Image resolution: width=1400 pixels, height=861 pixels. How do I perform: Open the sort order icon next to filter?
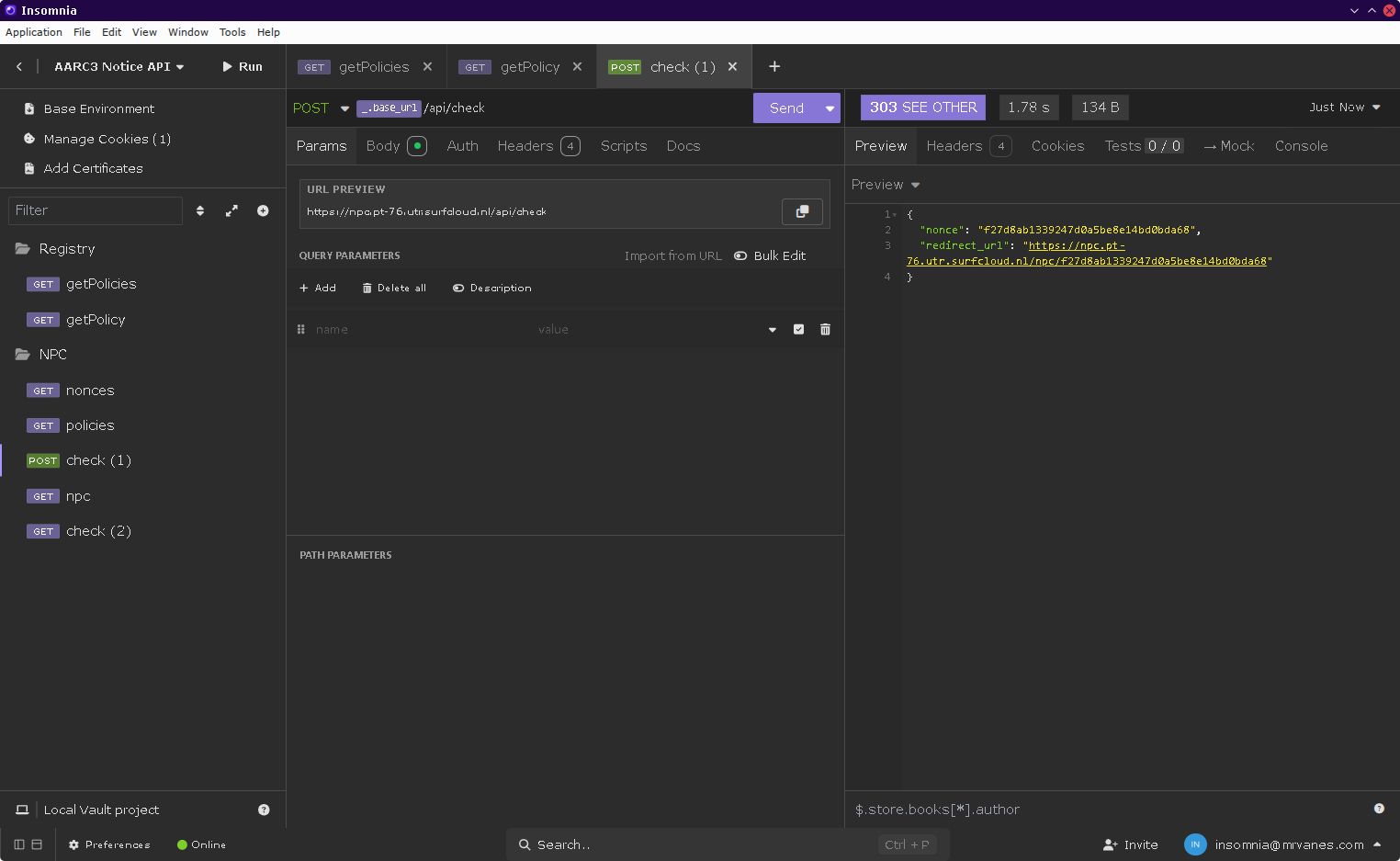point(200,210)
